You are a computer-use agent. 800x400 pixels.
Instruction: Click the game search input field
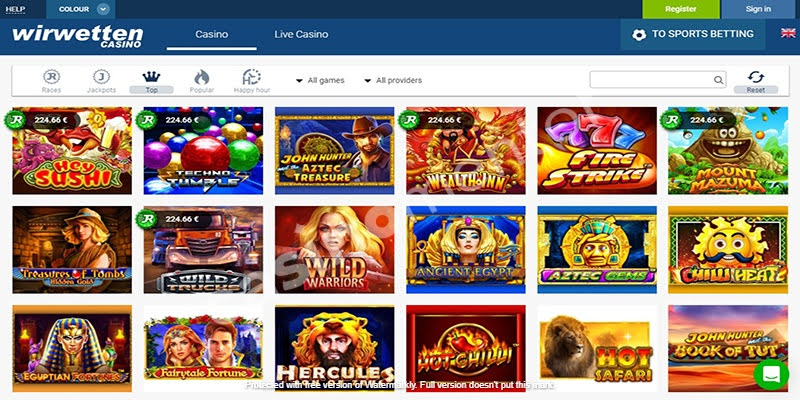click(x=650, y=80)
